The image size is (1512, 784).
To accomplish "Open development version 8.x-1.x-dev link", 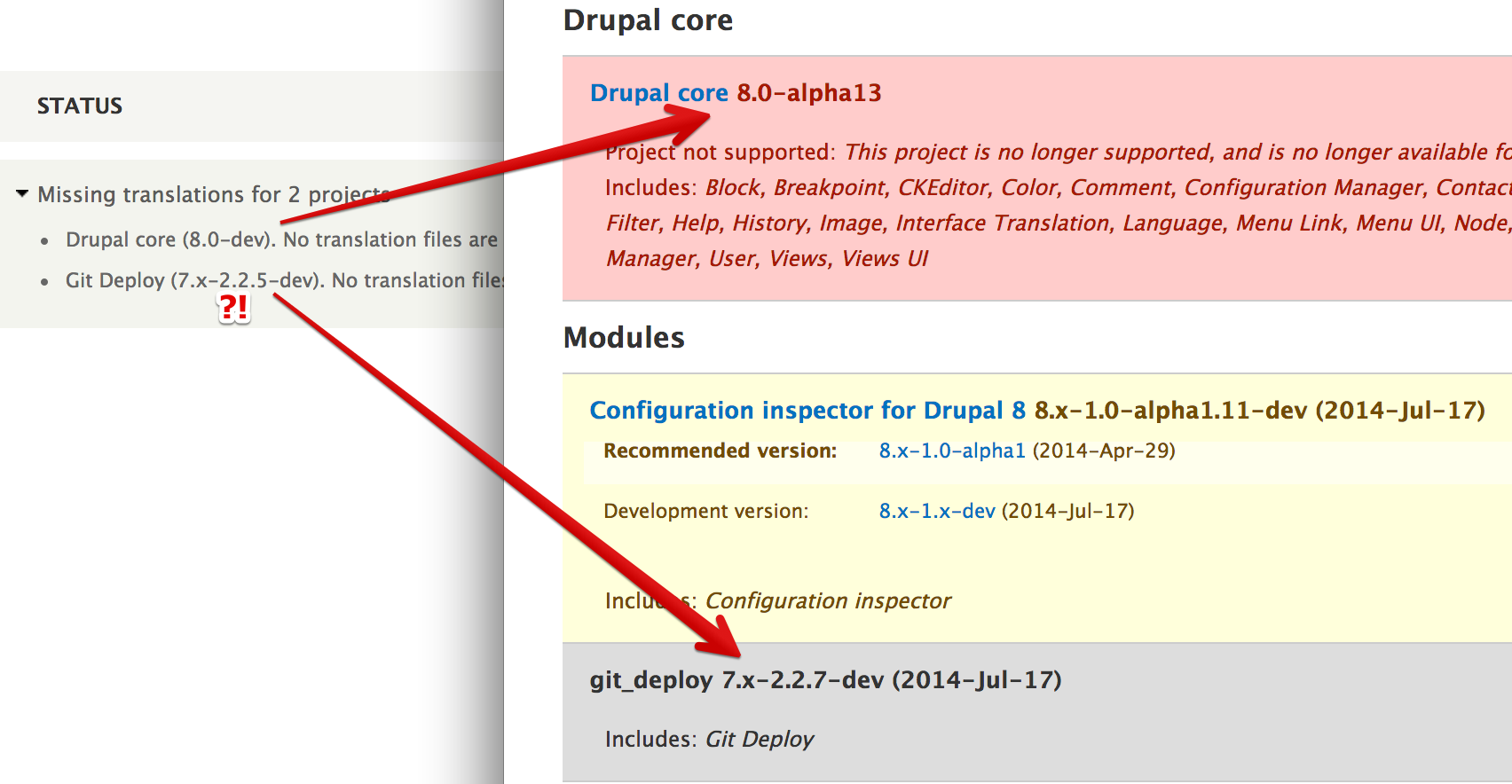I will coord(937,511).
